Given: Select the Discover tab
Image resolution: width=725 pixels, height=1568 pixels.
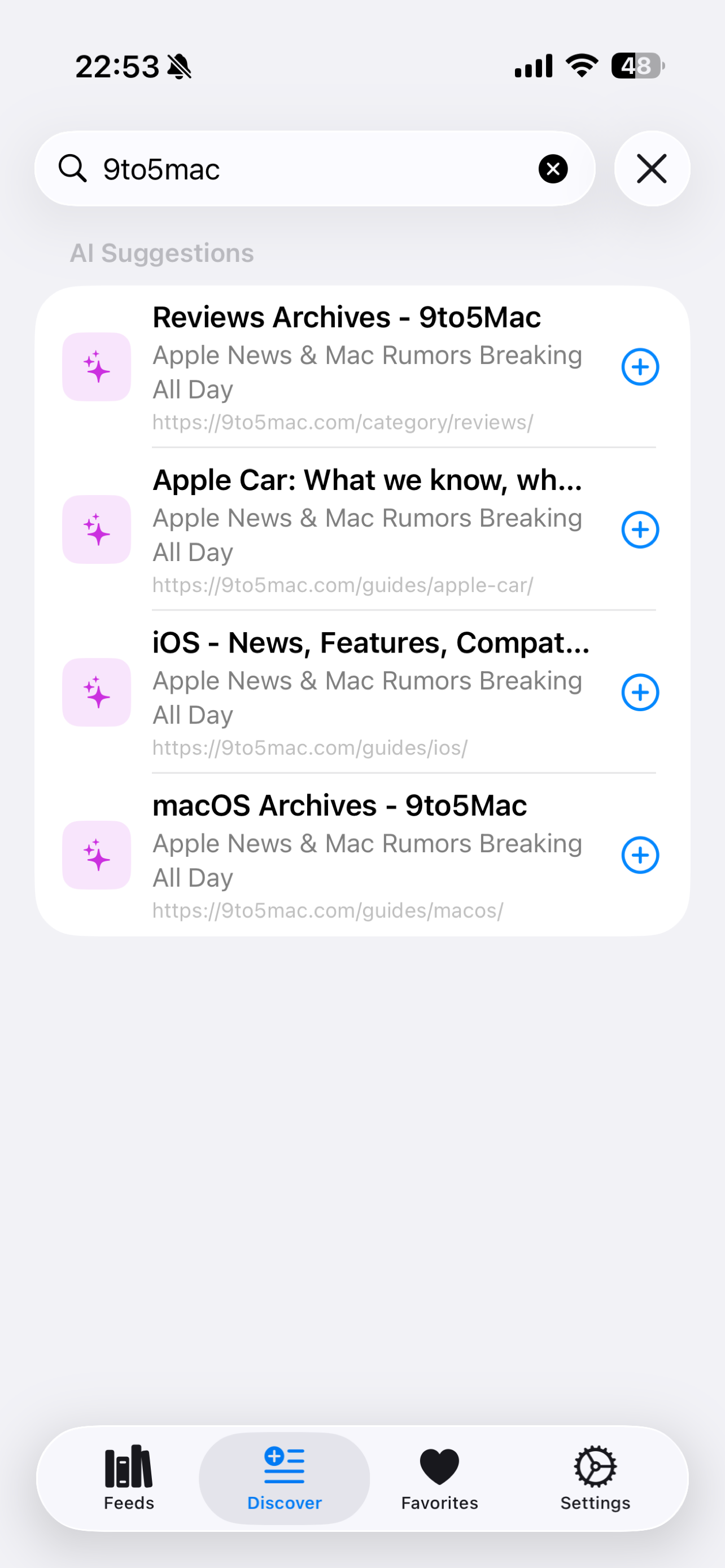Looking at the screenshot, I should coord(284,1478).
